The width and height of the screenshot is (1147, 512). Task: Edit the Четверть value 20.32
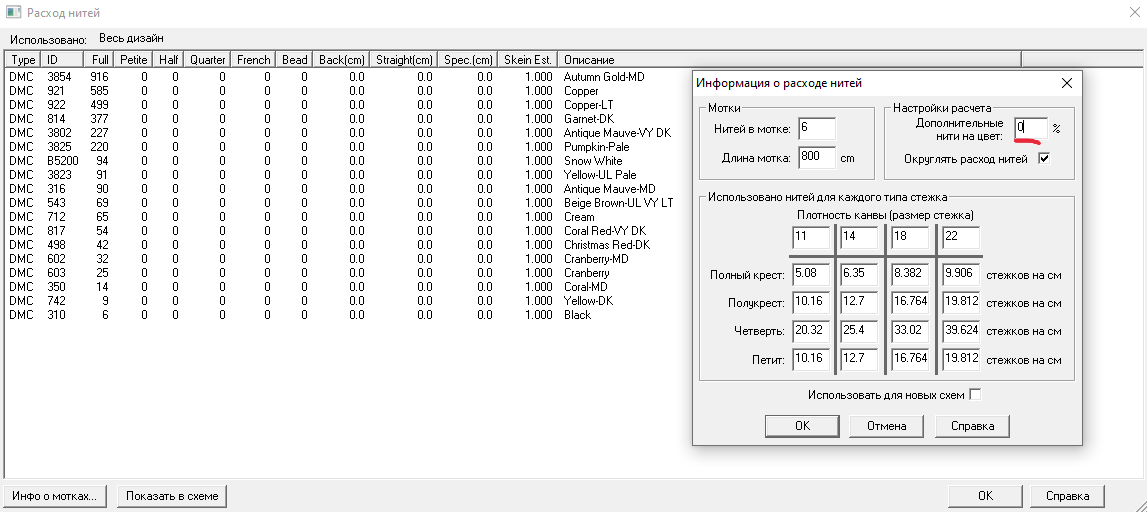coord(811,331)
